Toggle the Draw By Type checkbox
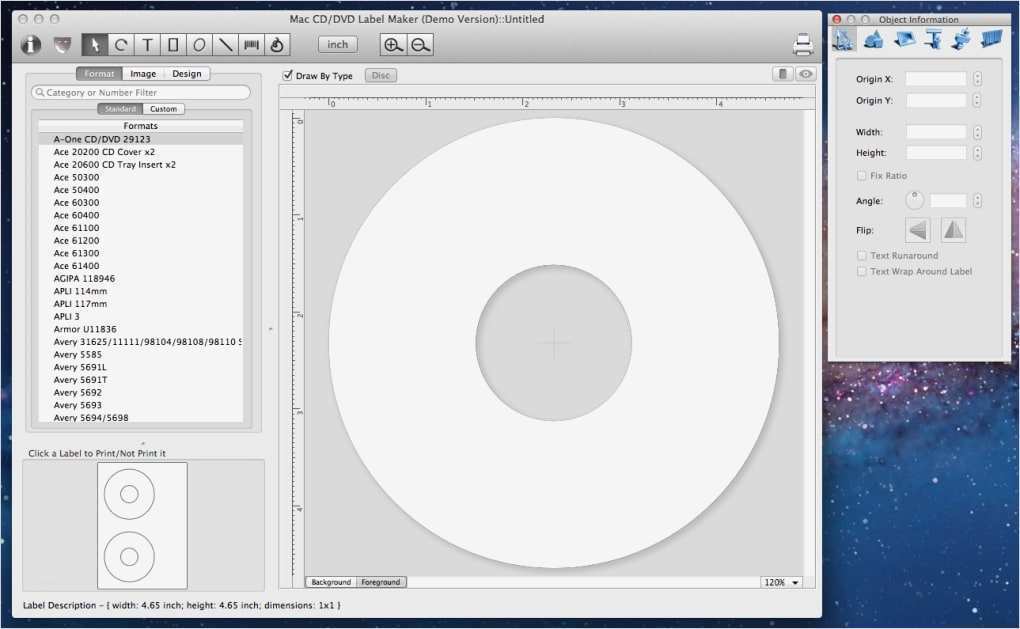 click(x=290, y=75)
